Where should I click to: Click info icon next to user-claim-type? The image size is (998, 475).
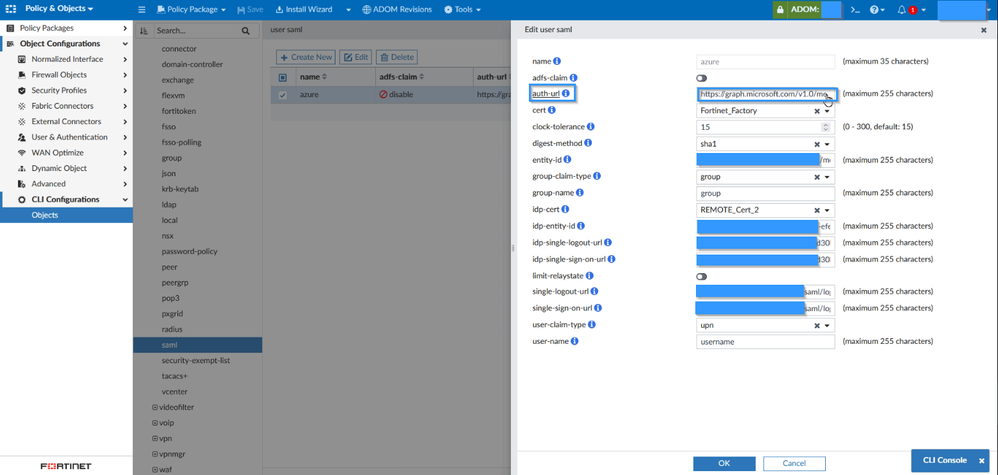(591, 325)
